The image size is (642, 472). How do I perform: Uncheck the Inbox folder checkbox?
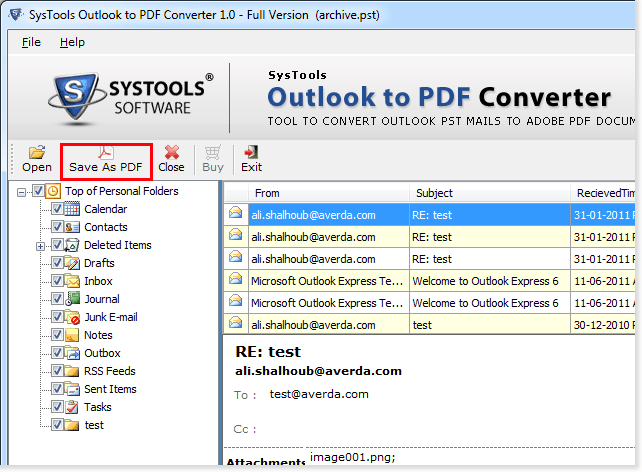56,281
